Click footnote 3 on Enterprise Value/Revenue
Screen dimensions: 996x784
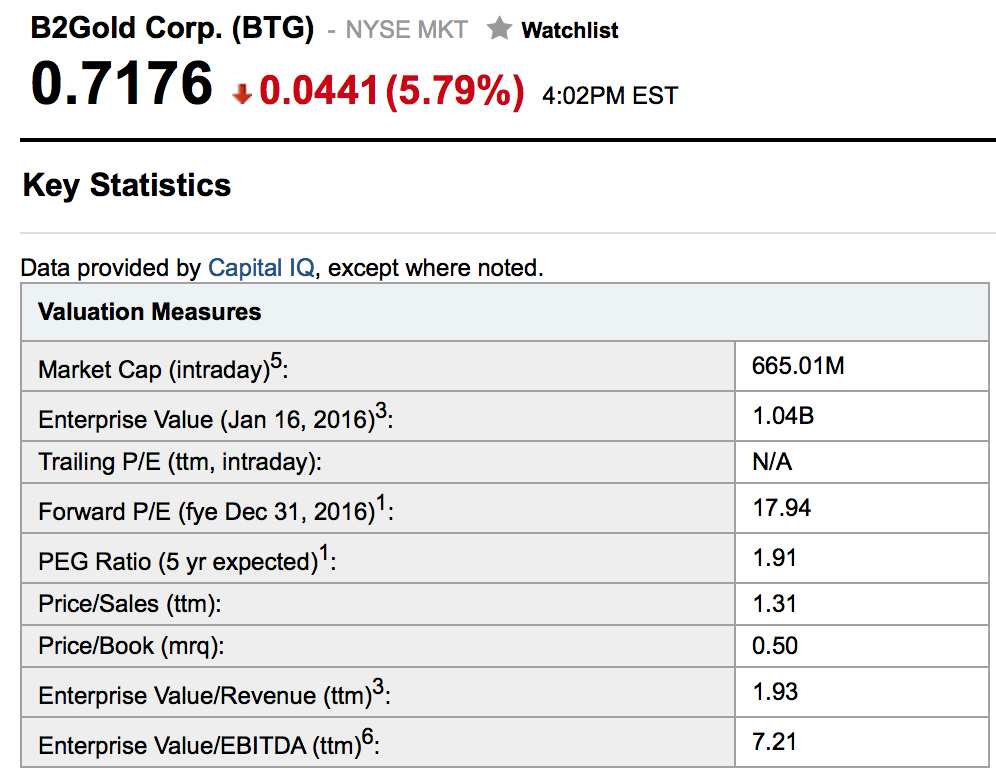click(x=377, y=687)
